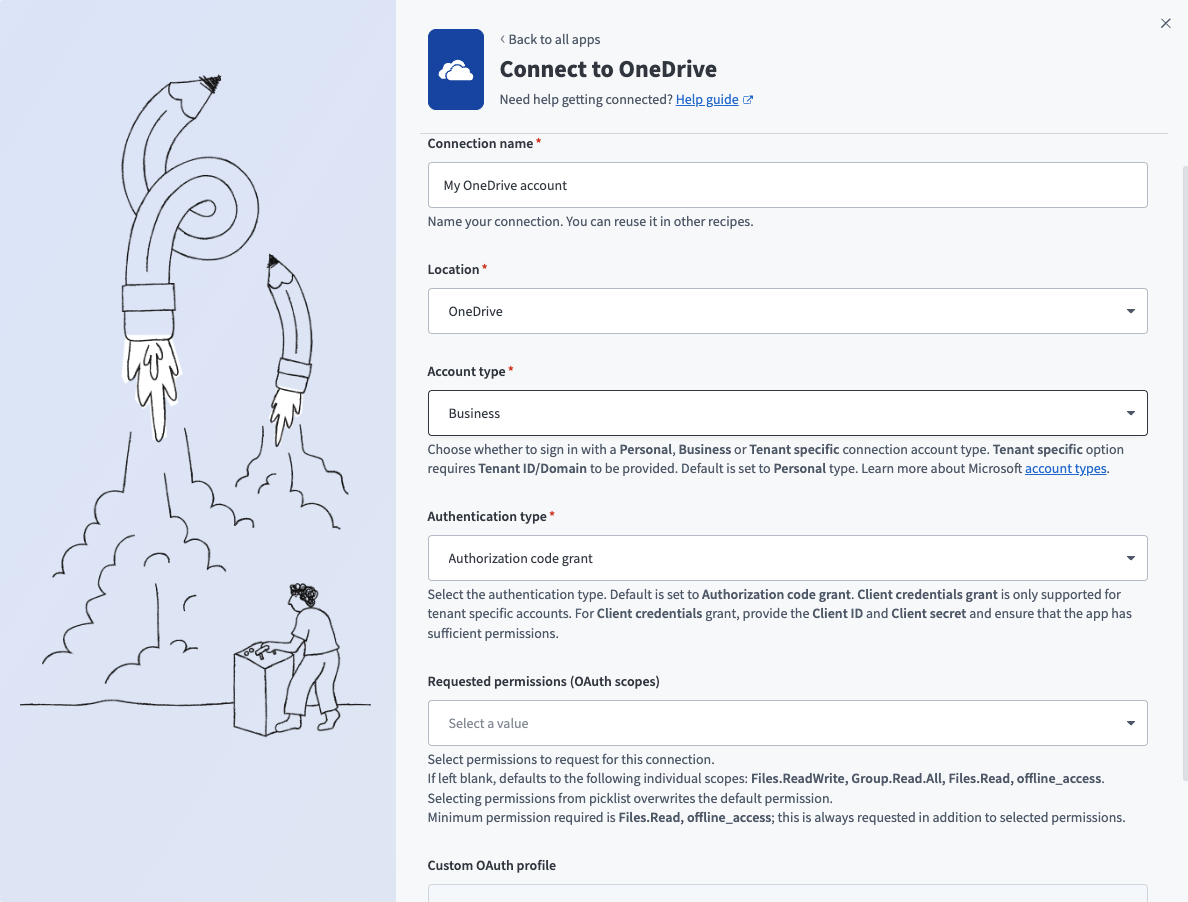This screenshot has width=1188, height=902.
Task: Click the OneDrive cloud app icon
Action: (x=455, y=70)
